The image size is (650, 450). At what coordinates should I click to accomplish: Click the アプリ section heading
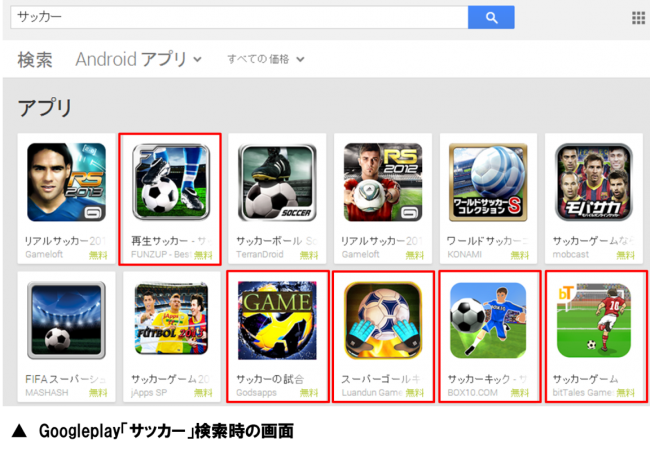coord(45,108)
